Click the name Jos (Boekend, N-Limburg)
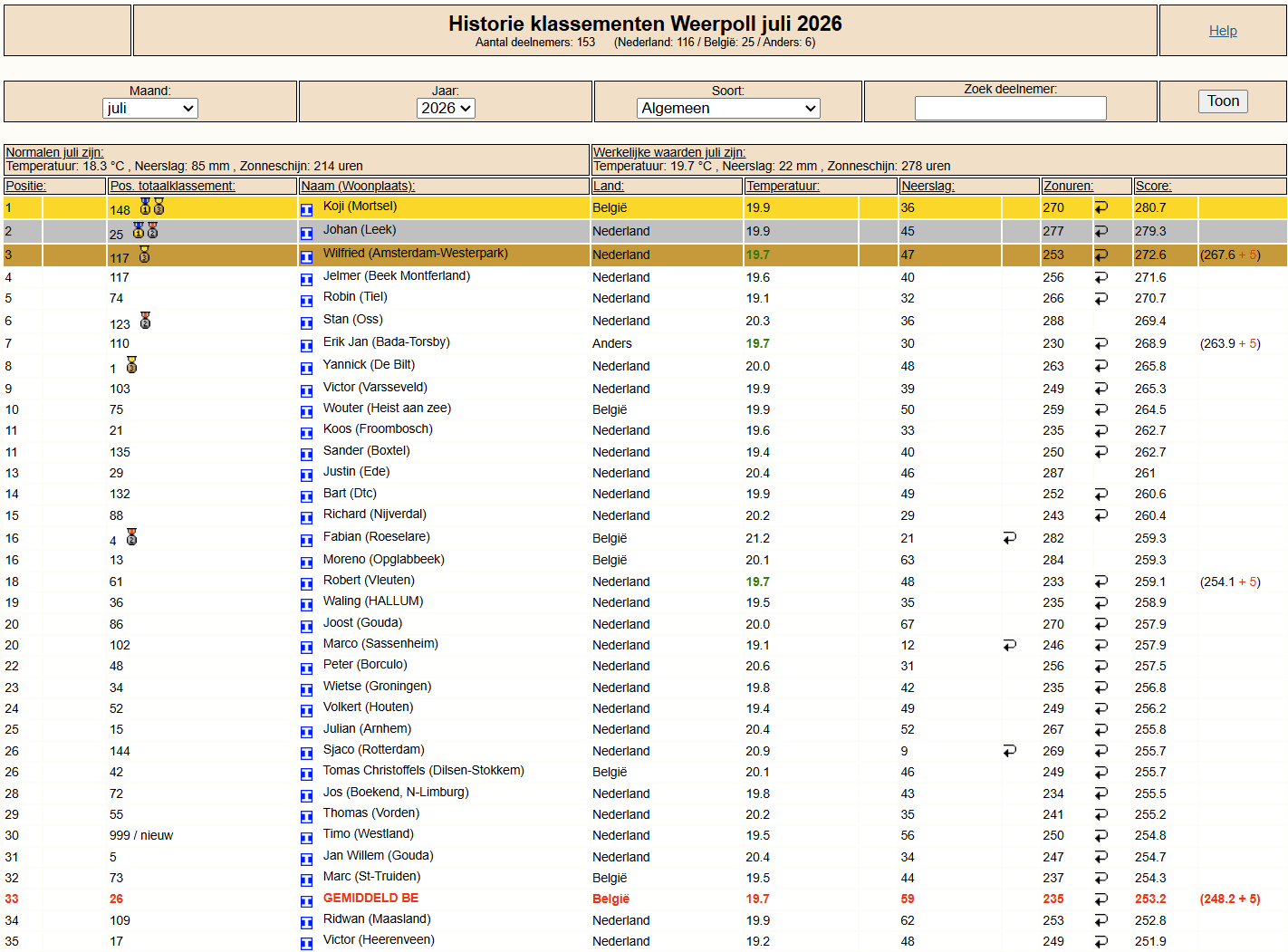Viewport: 1288px width, 952px height. point(396,792)
